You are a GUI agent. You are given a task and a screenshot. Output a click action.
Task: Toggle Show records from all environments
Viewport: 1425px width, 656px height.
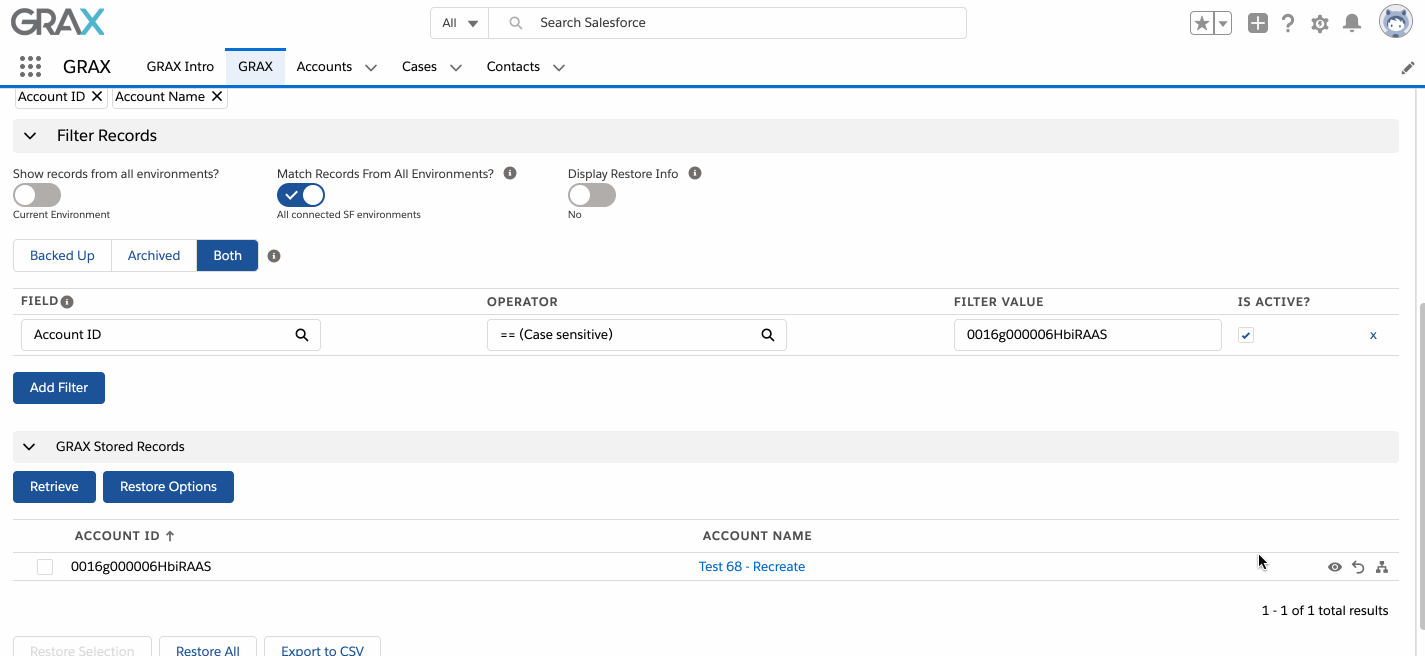37,195
